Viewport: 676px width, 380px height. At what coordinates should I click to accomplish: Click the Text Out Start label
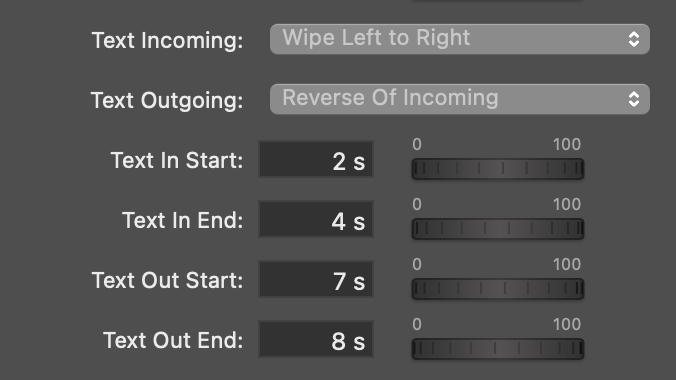(x=167, y=280)
